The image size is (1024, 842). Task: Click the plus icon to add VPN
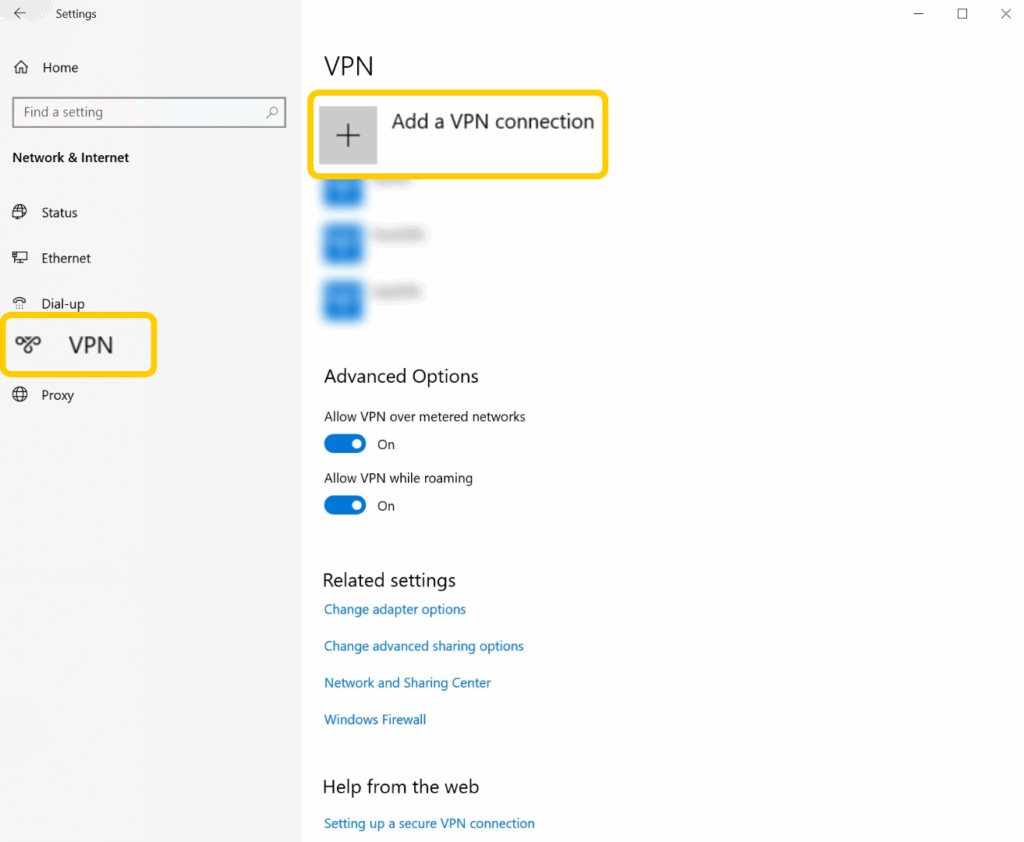[348, 135]
